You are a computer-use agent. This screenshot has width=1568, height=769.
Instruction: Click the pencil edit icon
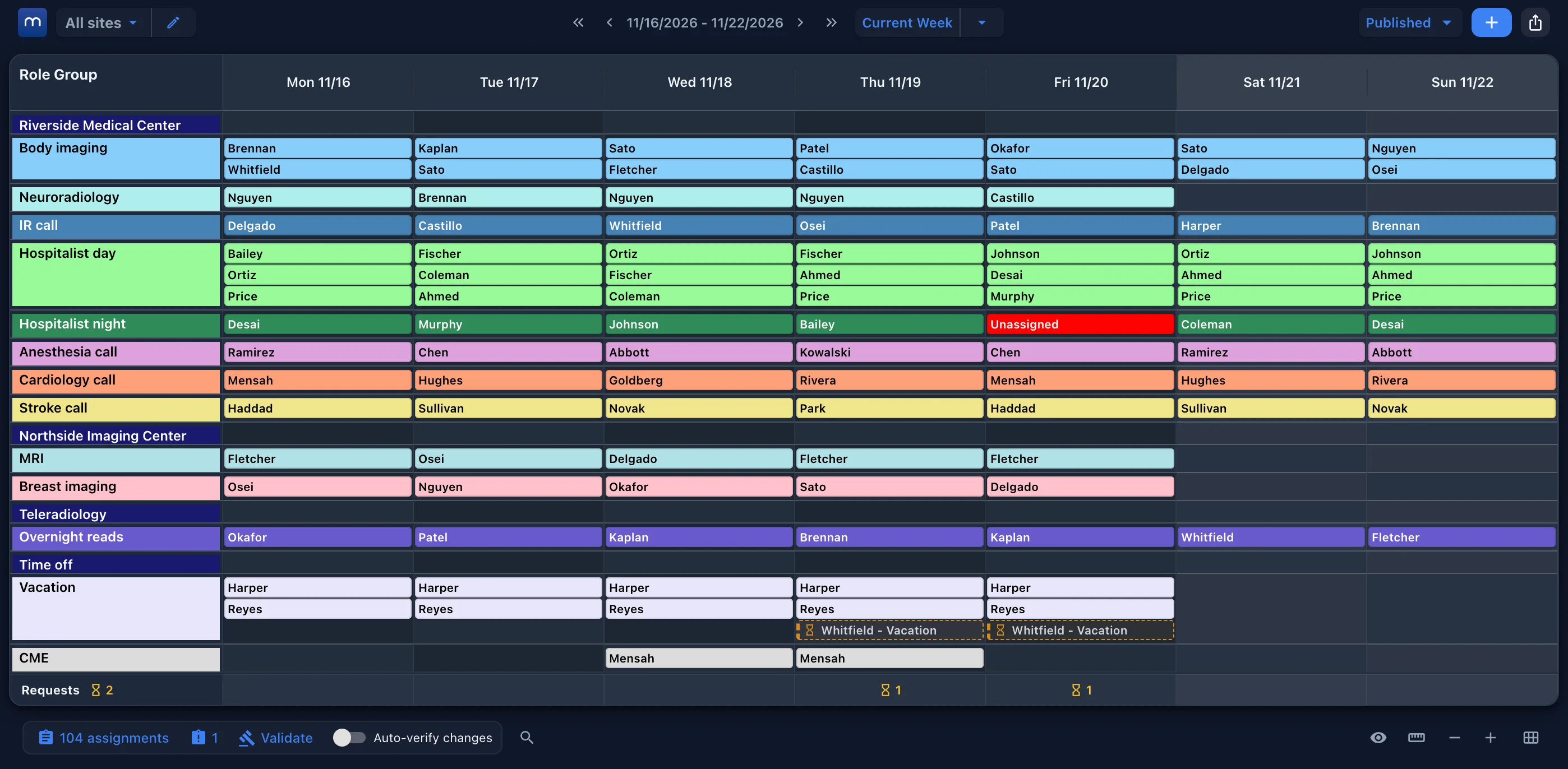point(173,22)
